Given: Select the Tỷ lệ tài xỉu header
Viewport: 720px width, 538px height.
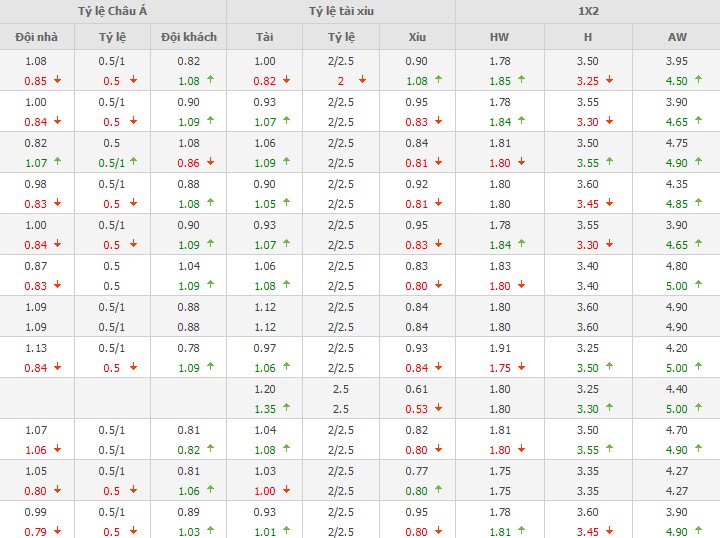Looking at the screenshot, I should pos(341,12).
